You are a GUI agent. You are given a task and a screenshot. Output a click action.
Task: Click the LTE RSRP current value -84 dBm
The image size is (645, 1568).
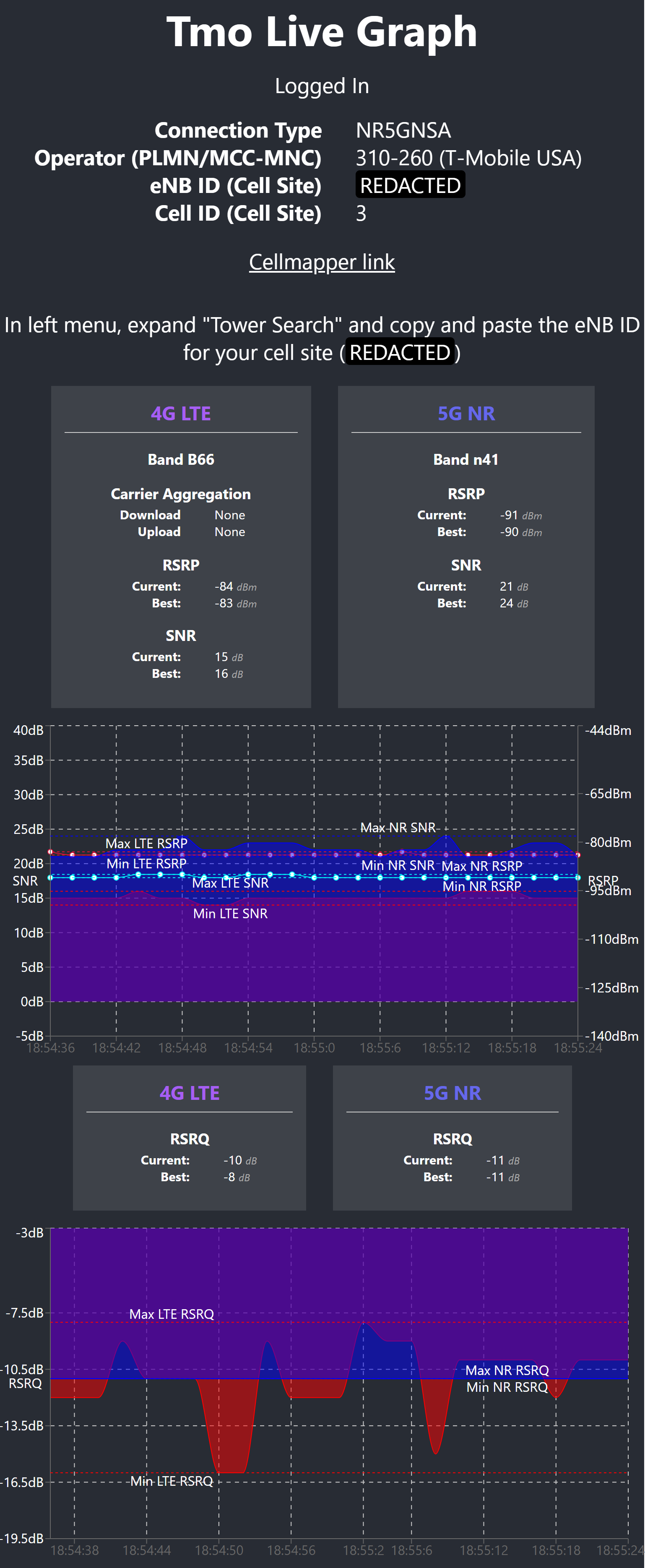(236, 586)
